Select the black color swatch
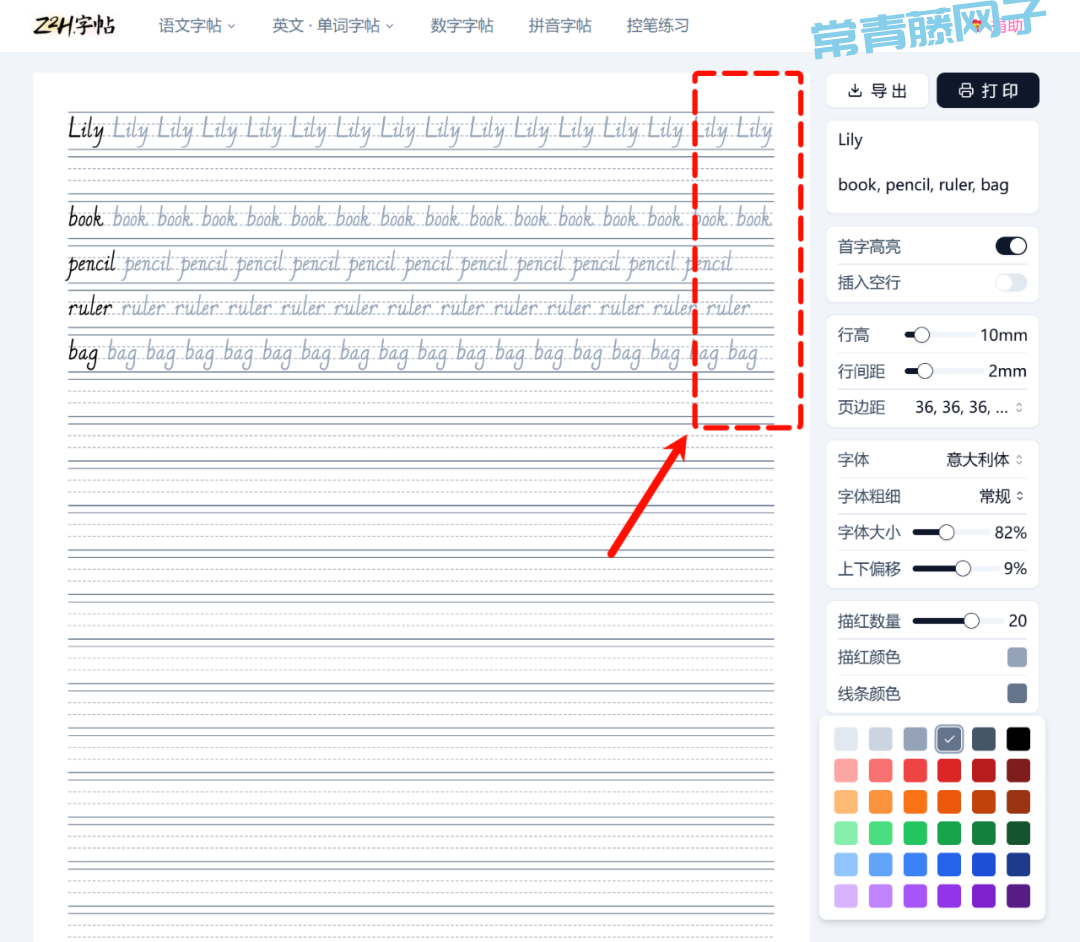This screenshot has height=942, width=1080. pyautogui.click(x=1018, y=739)
